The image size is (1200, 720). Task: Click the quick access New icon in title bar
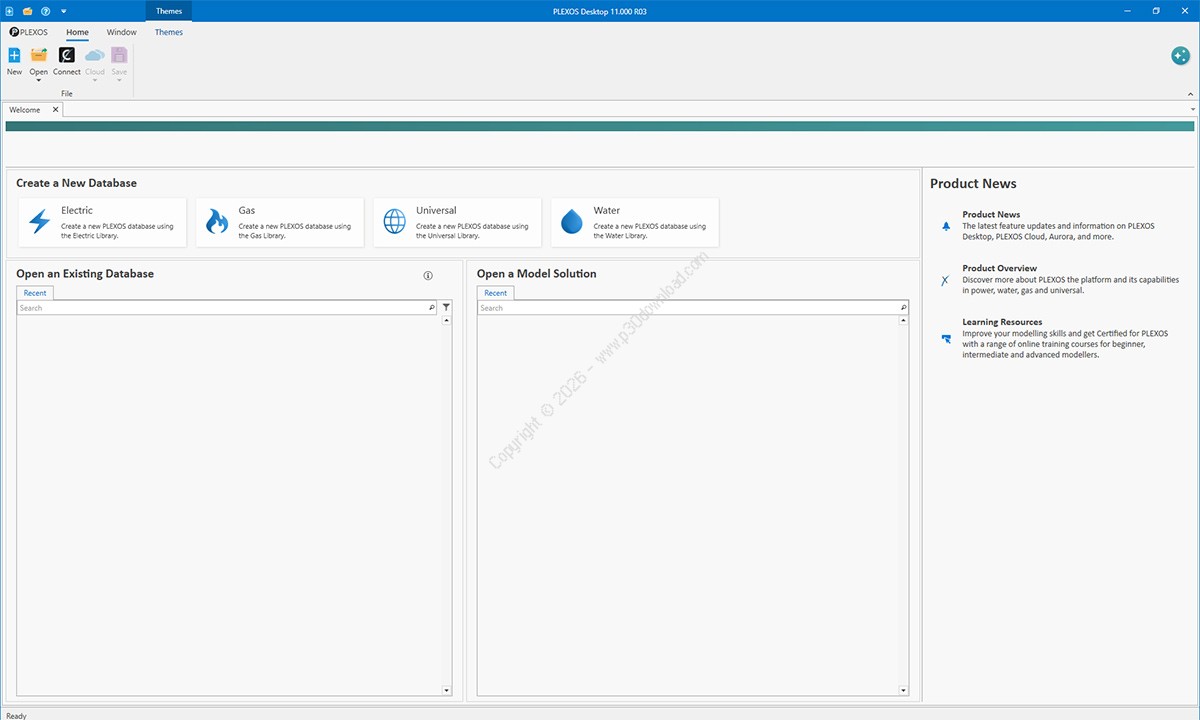coord(9,10)
